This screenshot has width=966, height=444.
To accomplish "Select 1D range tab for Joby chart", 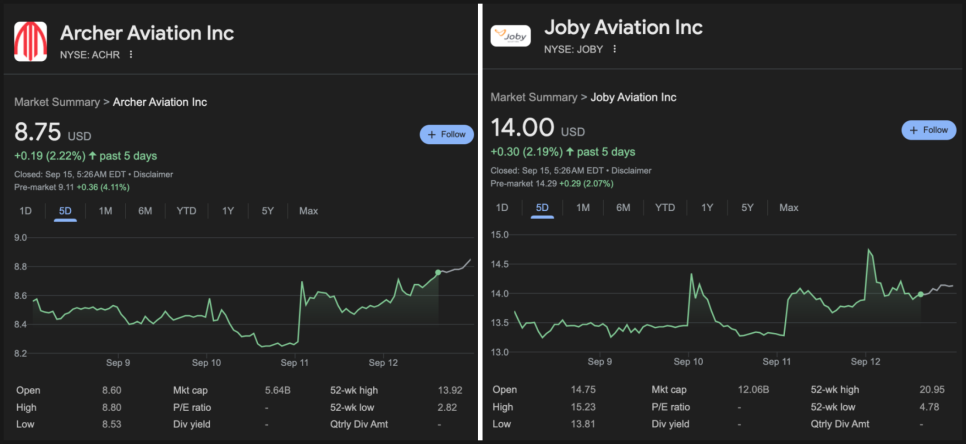I will (x=502, y=208).
